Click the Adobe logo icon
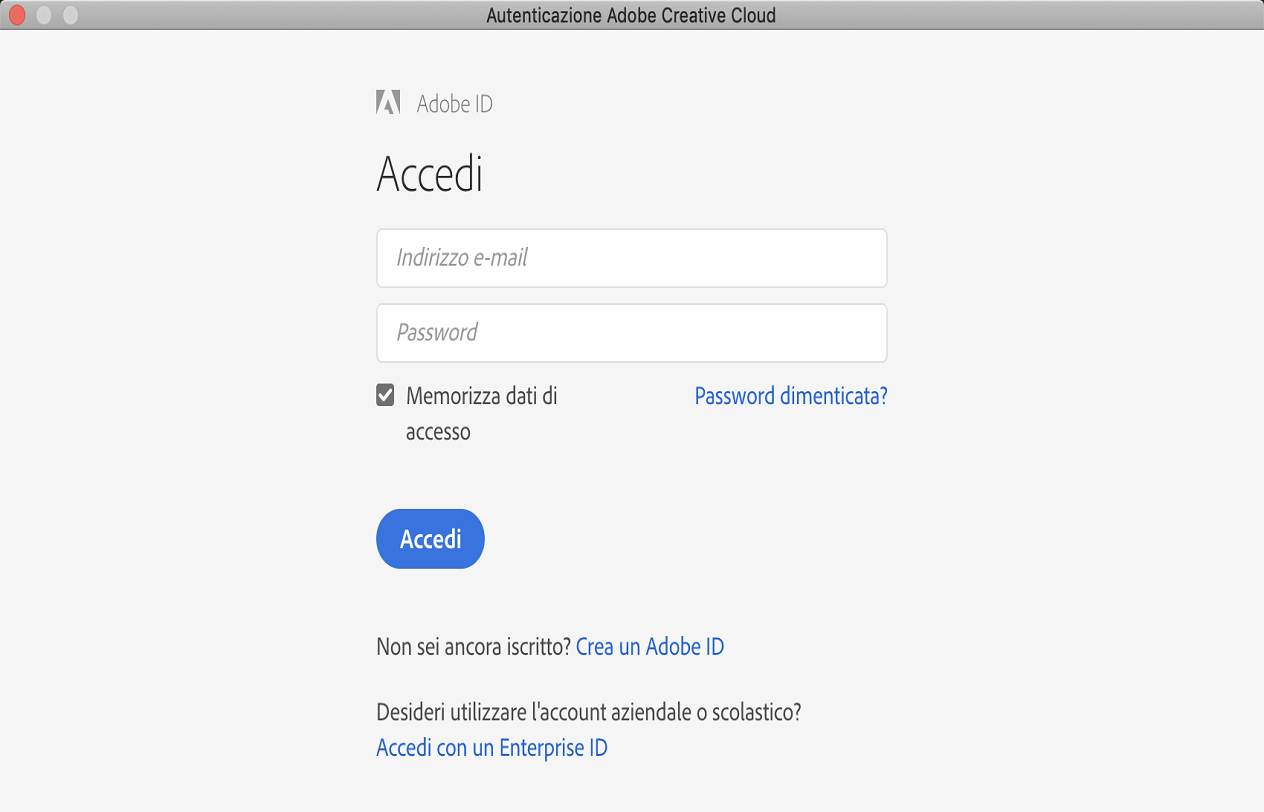This screenshot has height=812, width=1264. point(388,103)
